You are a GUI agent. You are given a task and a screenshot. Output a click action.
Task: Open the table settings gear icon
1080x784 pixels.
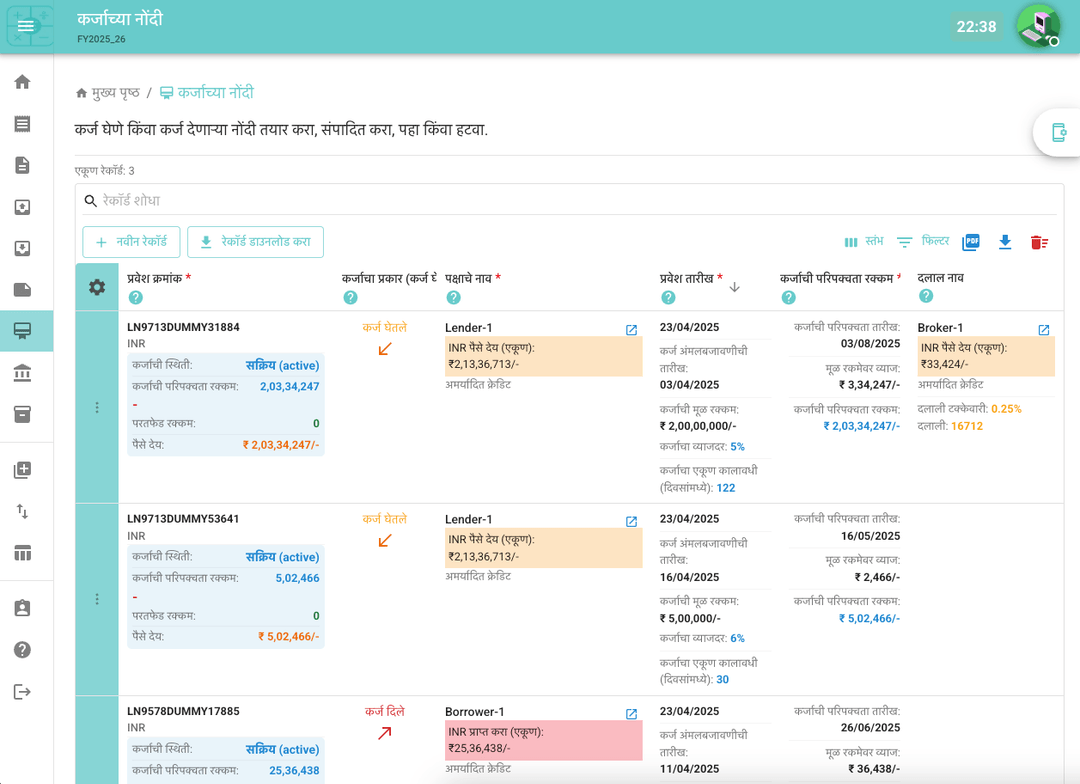(x=97, y=288)
